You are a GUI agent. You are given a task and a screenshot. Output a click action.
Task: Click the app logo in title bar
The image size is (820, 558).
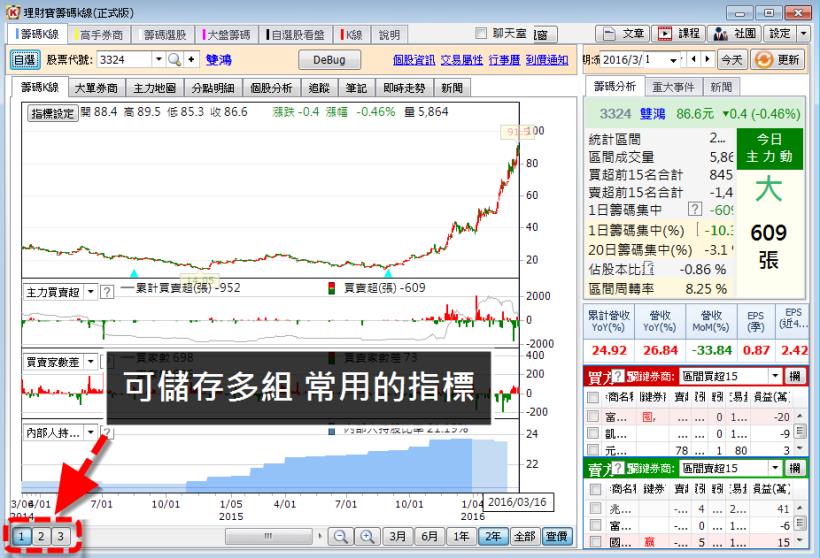click(13, 12)
